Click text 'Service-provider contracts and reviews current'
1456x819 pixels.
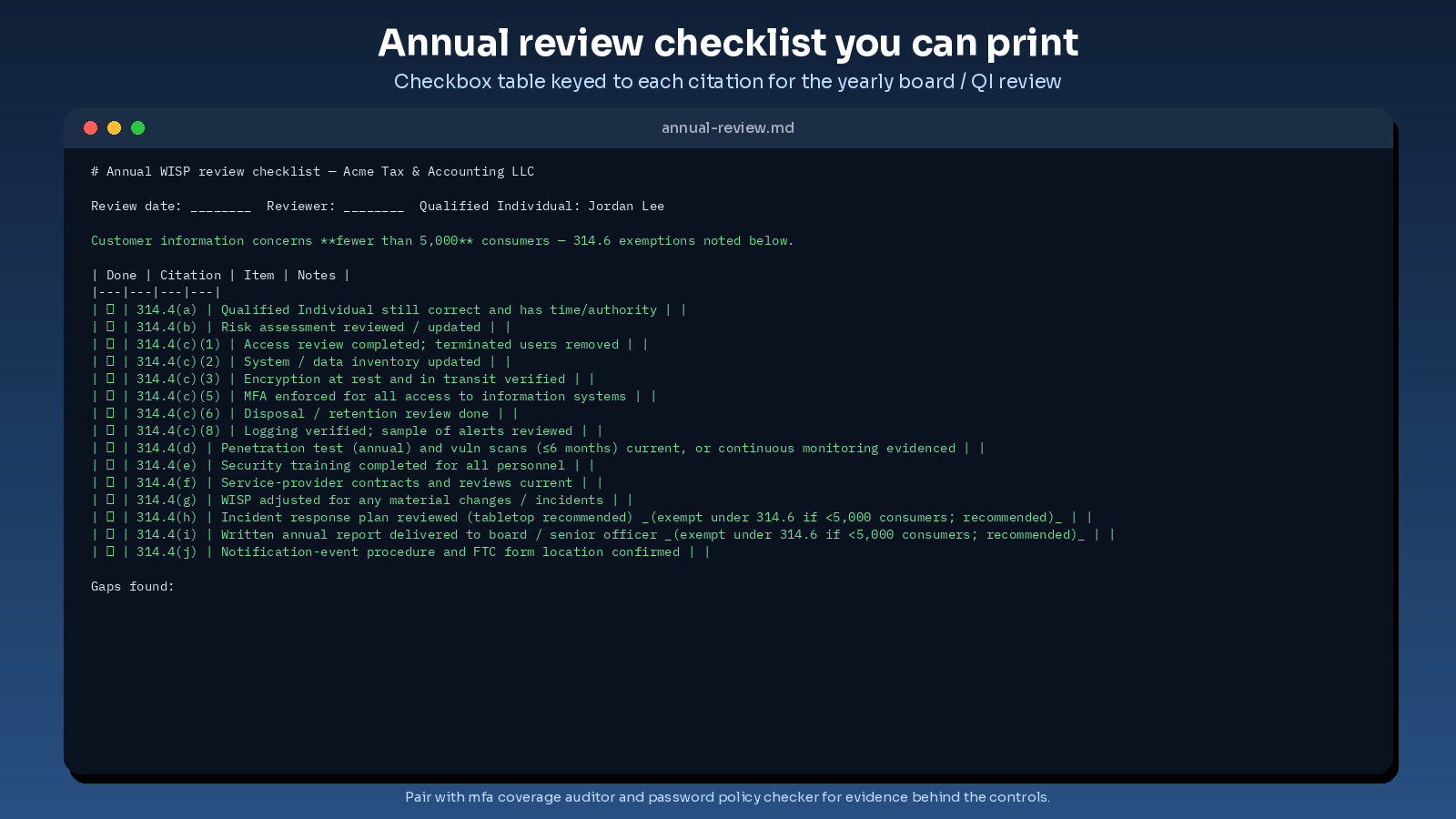click(x=397, y=482)
